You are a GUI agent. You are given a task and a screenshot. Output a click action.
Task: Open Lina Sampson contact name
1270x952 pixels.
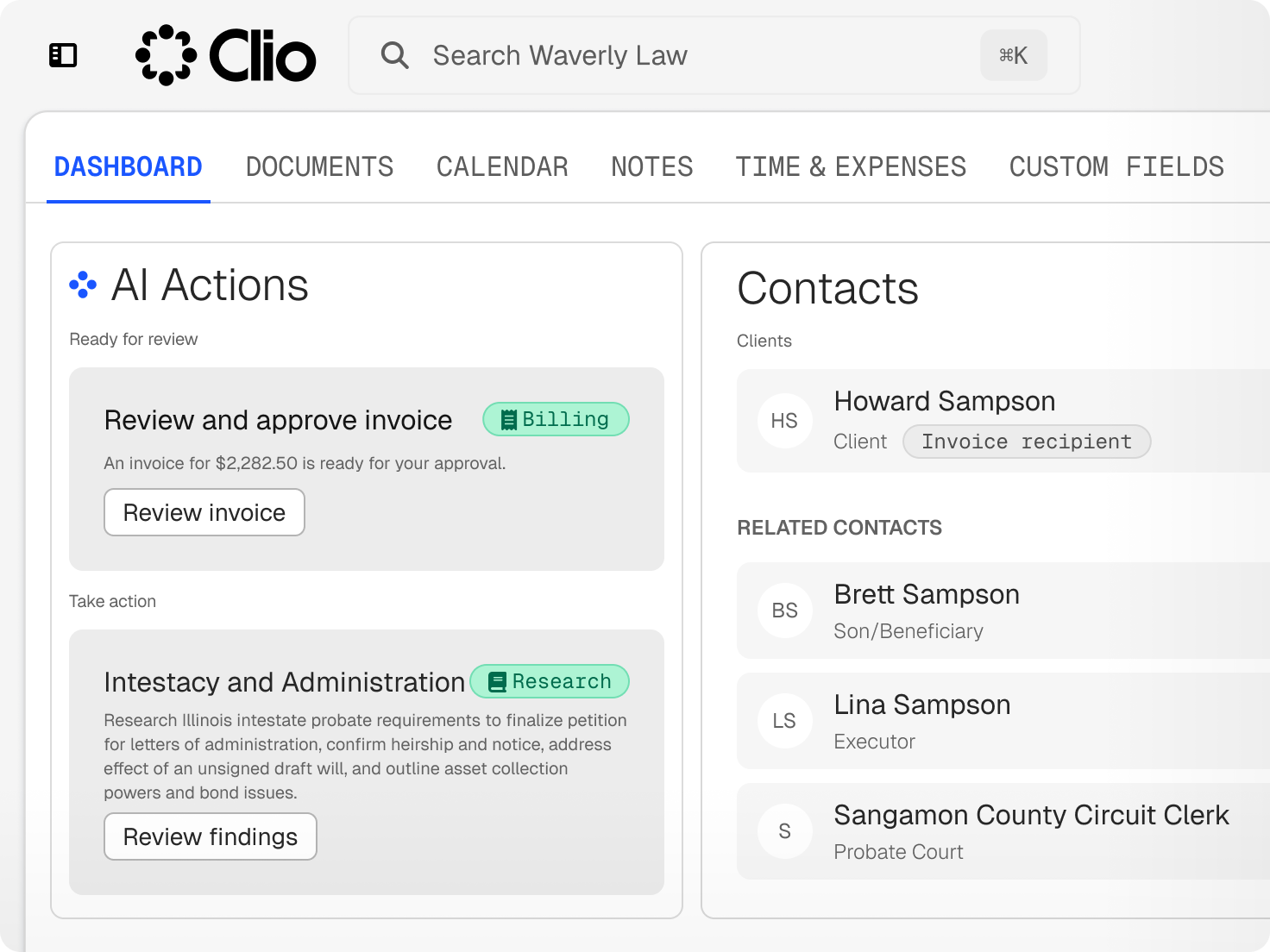[x=922, y=705]
